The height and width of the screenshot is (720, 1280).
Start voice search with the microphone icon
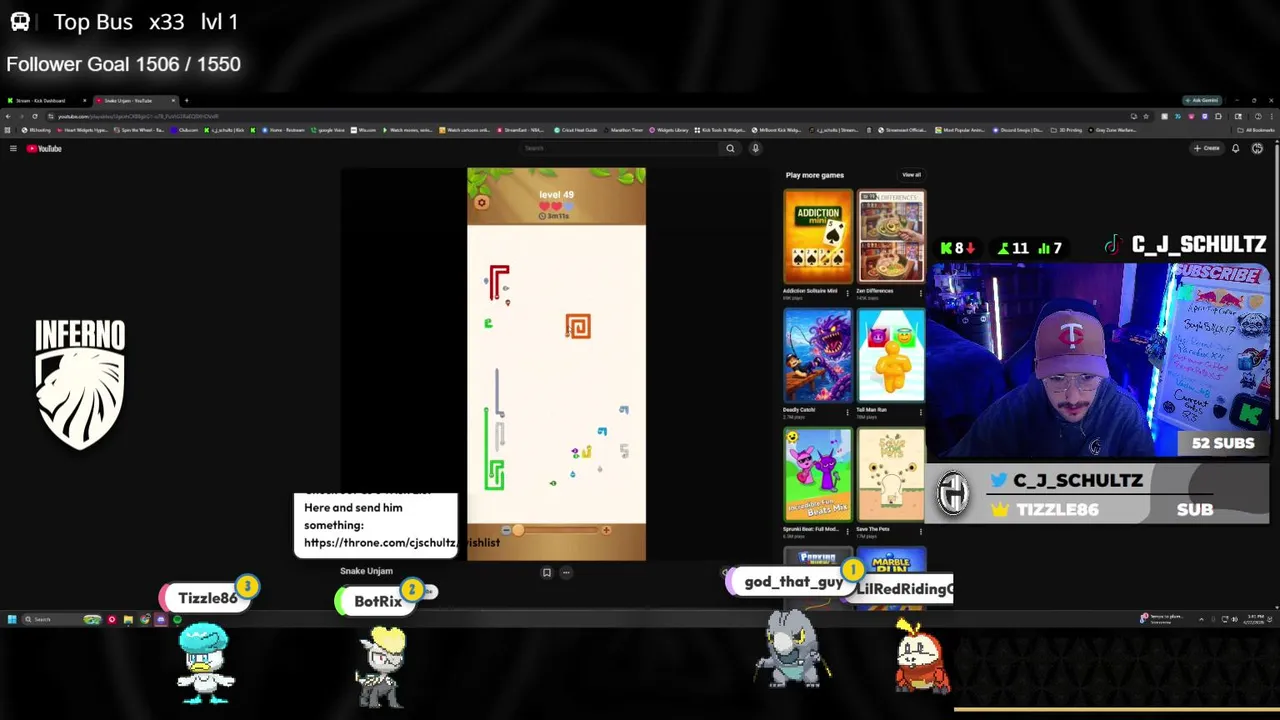point(755,148)
